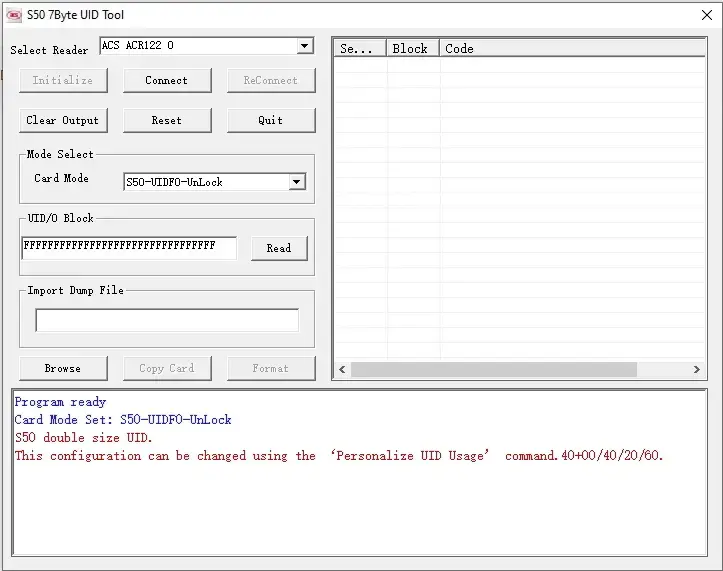
Task: Click the Block column header
Action: [x=411, y=48]
